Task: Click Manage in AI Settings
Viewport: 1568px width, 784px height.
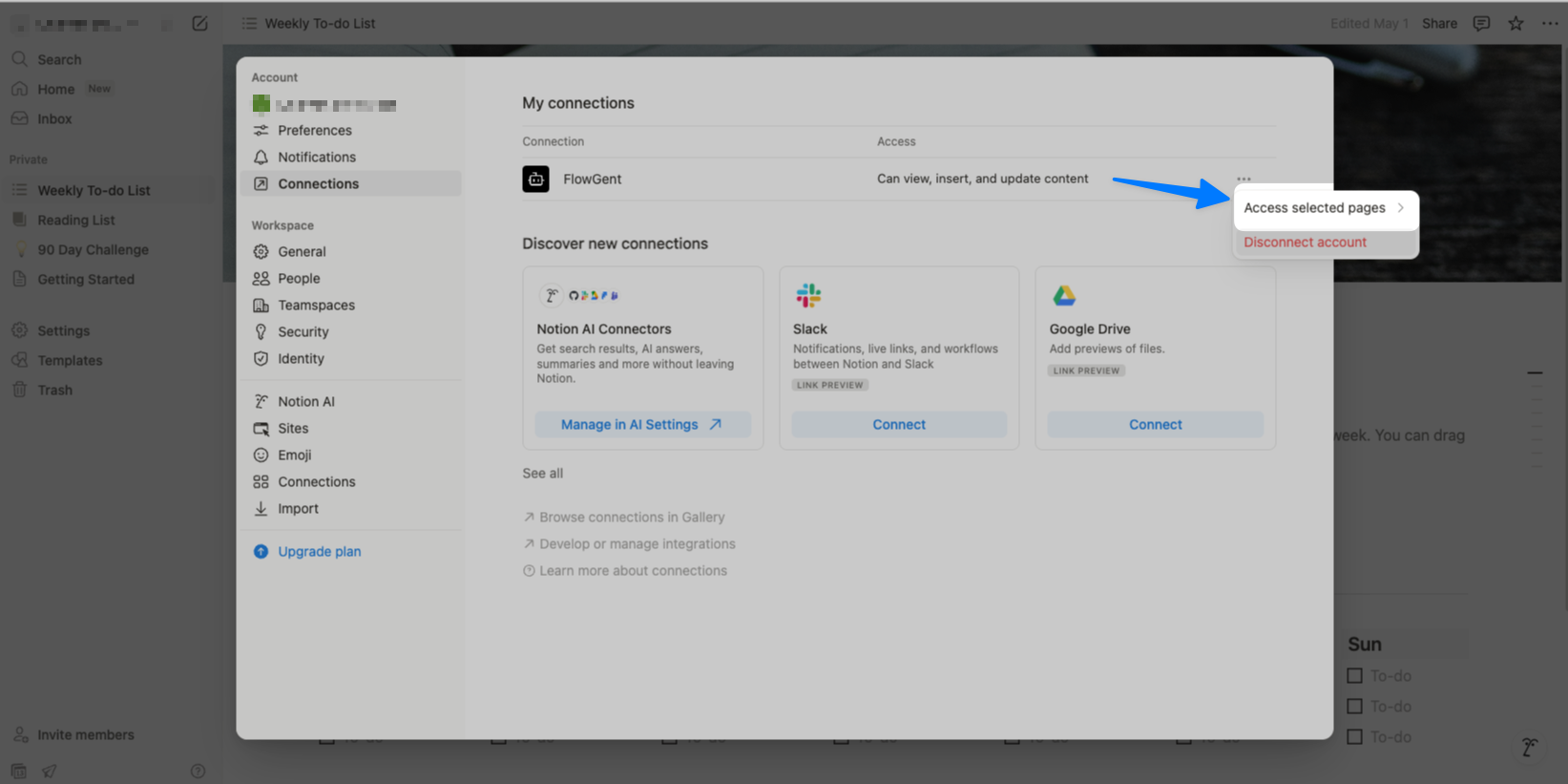Action: click(x=642, y=424)
